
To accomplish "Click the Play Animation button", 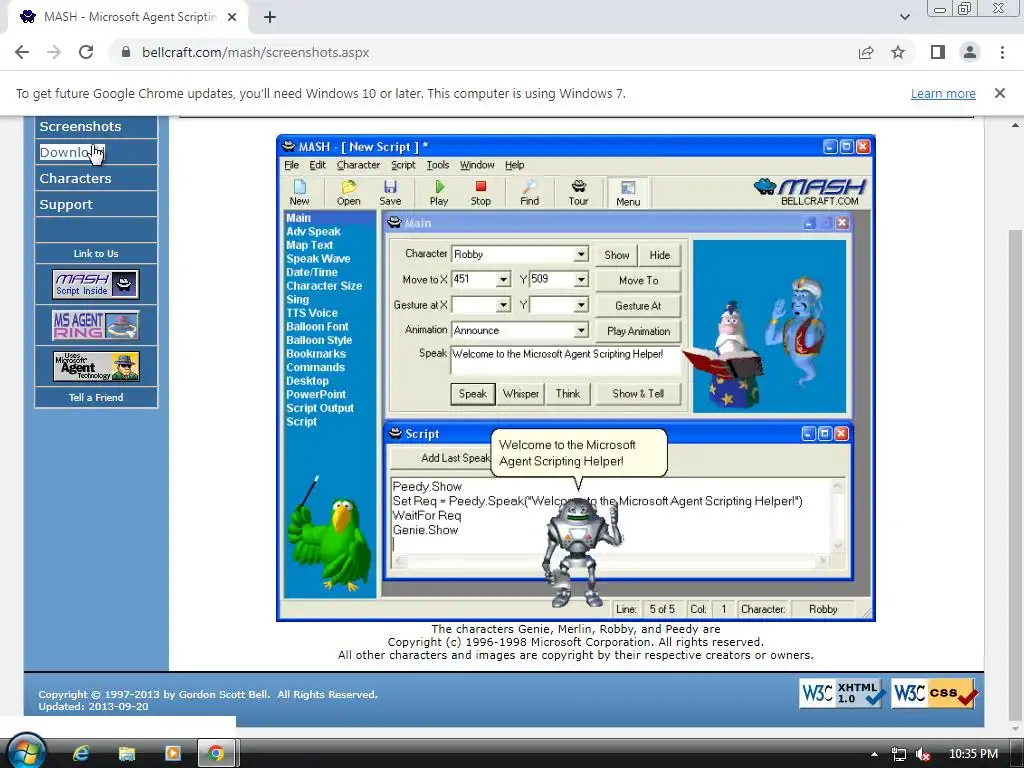I will pyautogui.click(x=638, y=331).
